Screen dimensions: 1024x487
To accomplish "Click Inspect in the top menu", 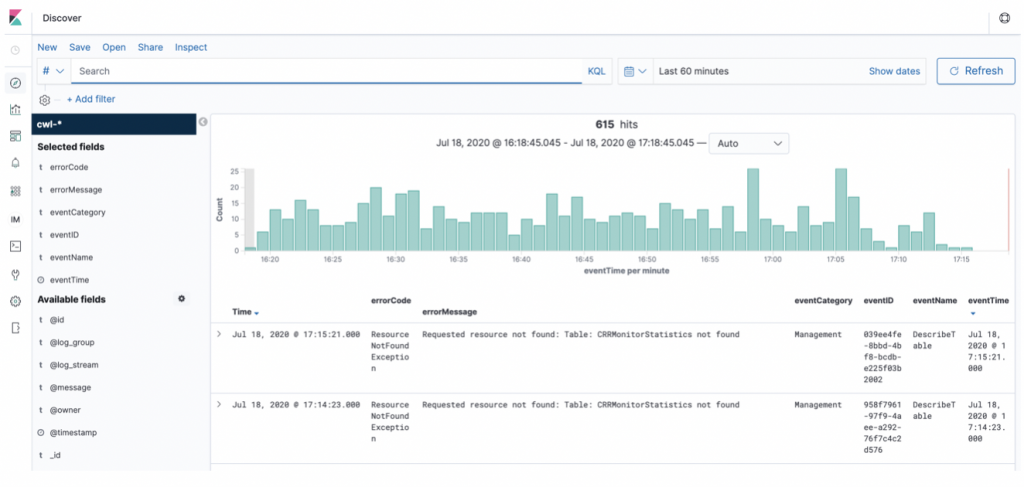I will (191, 47).
